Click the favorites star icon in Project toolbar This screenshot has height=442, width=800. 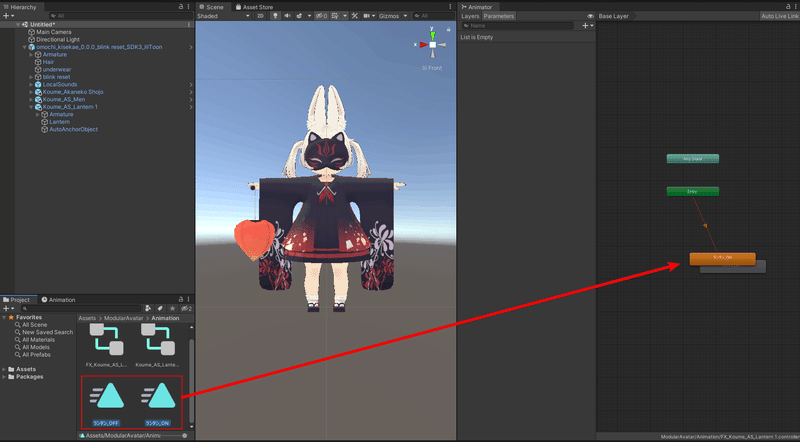[x=172, y=308]
